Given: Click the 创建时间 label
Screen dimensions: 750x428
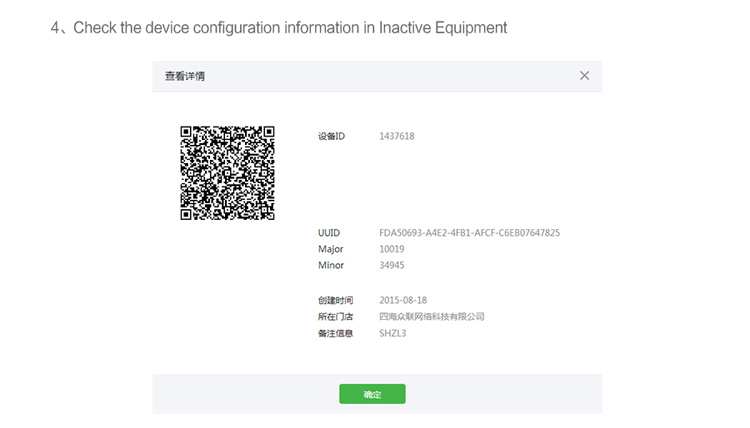Looking at the screenshot, I should pyautogui.click(x=335, y=300).
